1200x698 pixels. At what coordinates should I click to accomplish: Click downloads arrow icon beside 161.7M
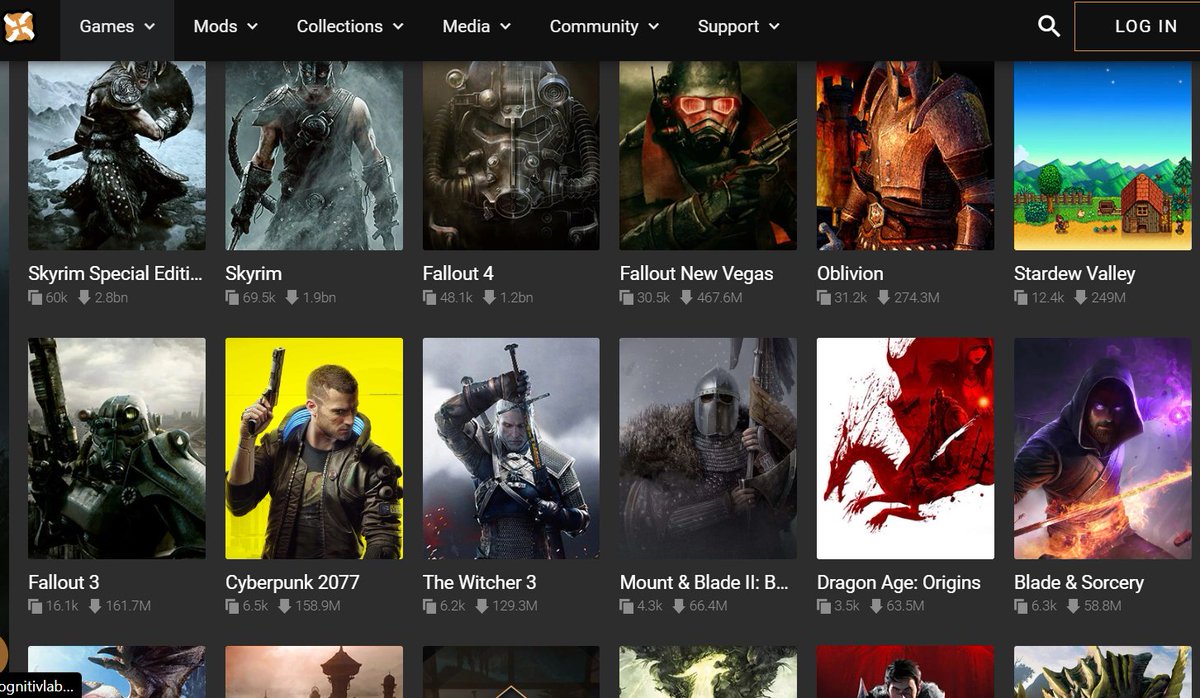[x=95, y=606]
